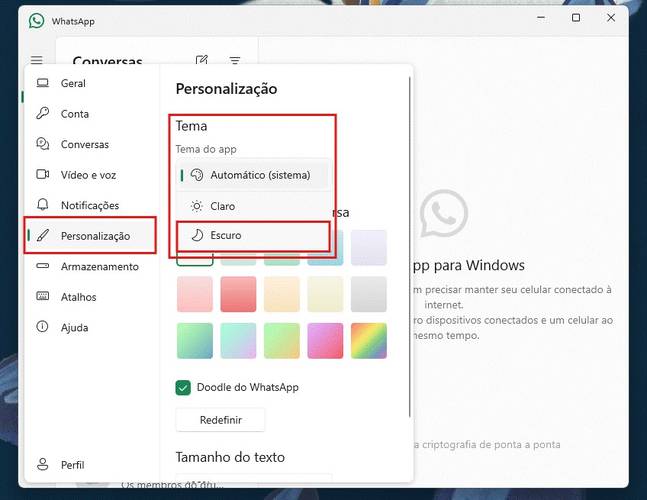Open Atalhos keyboard shortcuts section

(90, 297)
